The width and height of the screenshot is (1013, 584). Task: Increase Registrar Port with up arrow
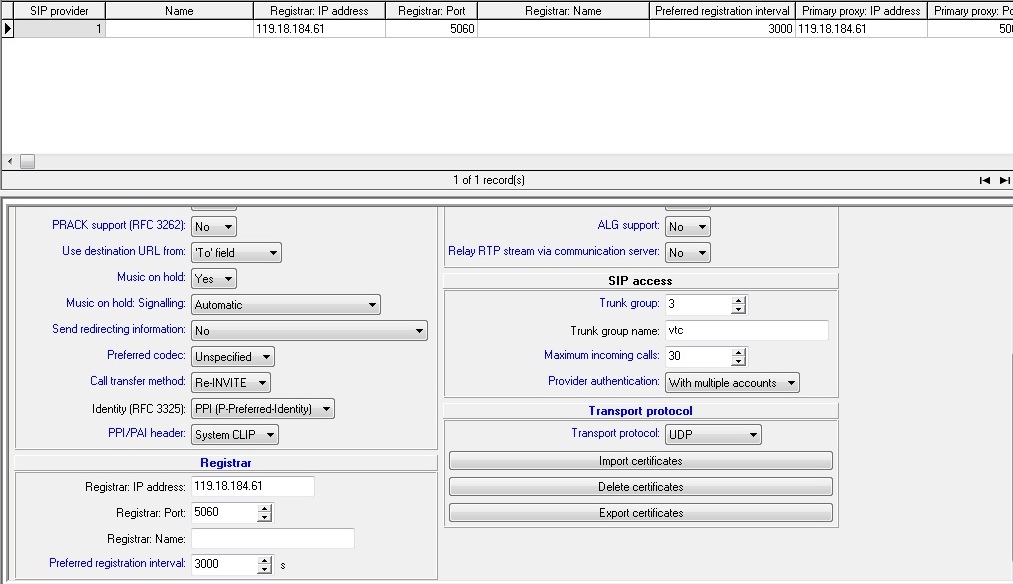tap(264, 508)
